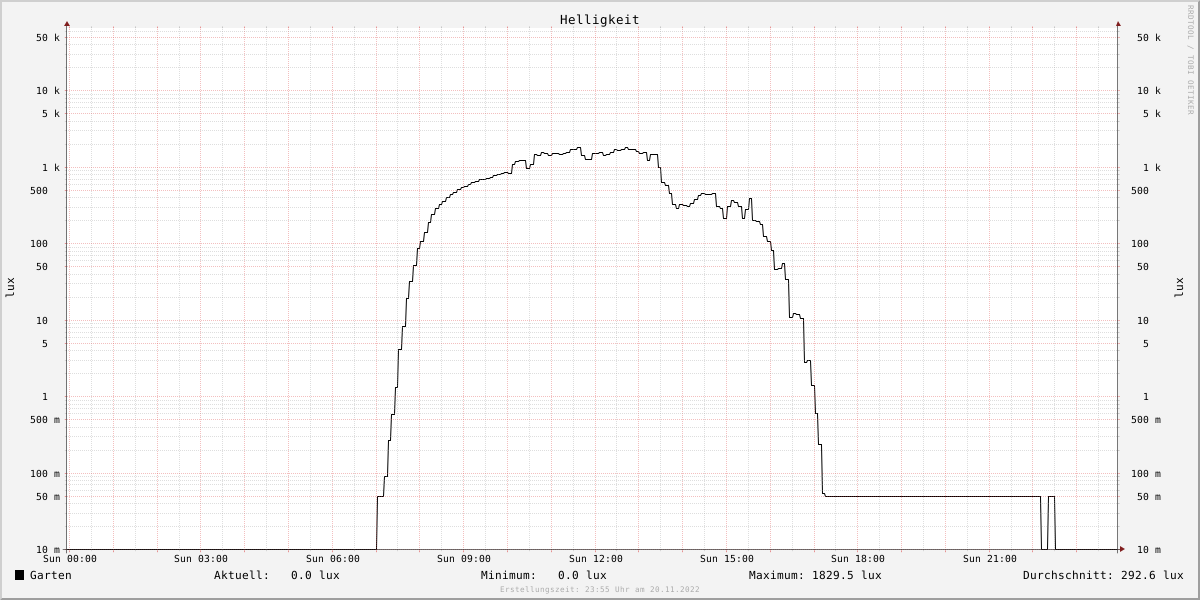The width and height of the screenshot is (1200, 600).
Task: Click the 500 m label on right axis
Action: pyautogui.click(x=1146, y=420)
